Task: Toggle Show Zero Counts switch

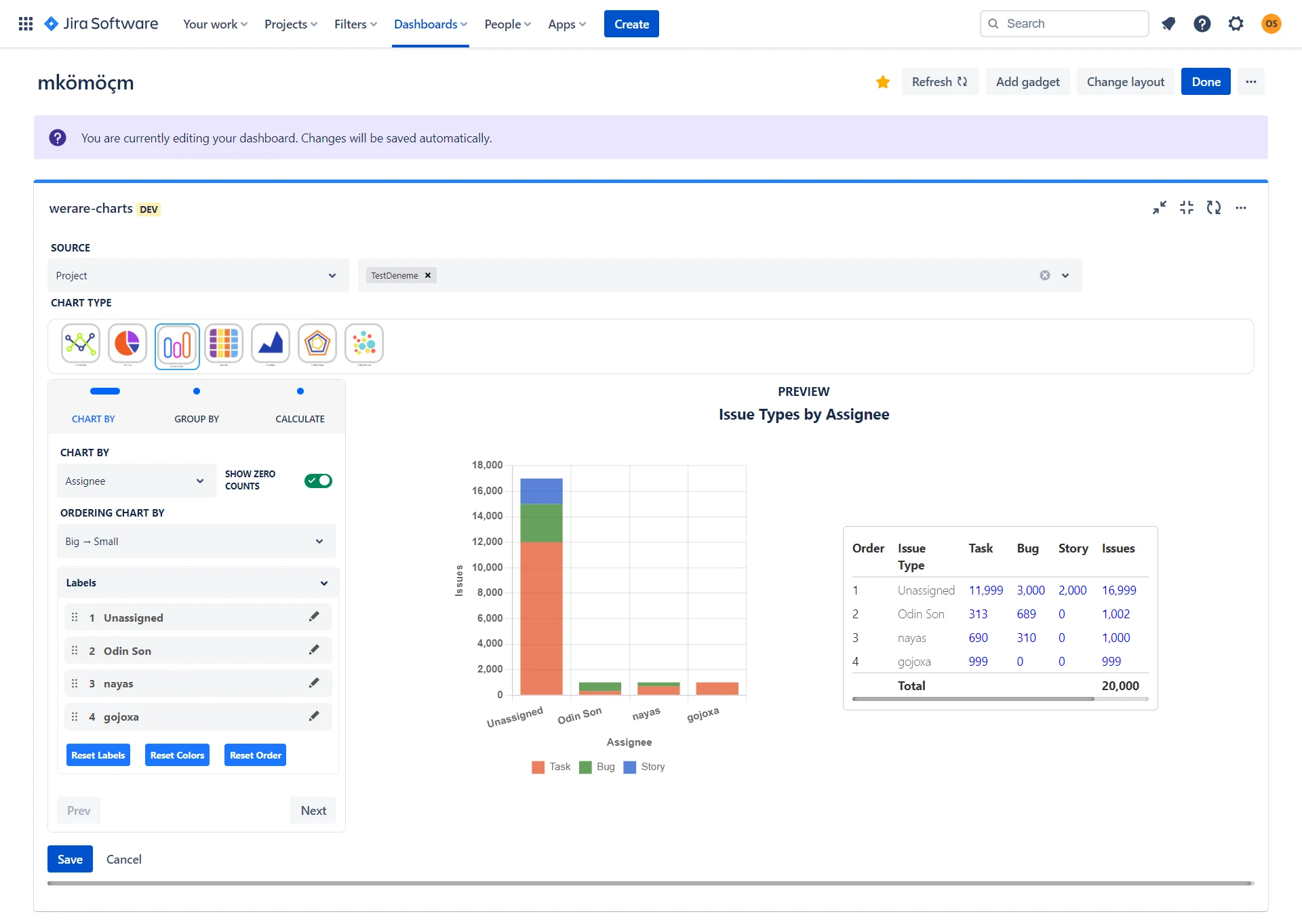Action: (x=318, y=481)
